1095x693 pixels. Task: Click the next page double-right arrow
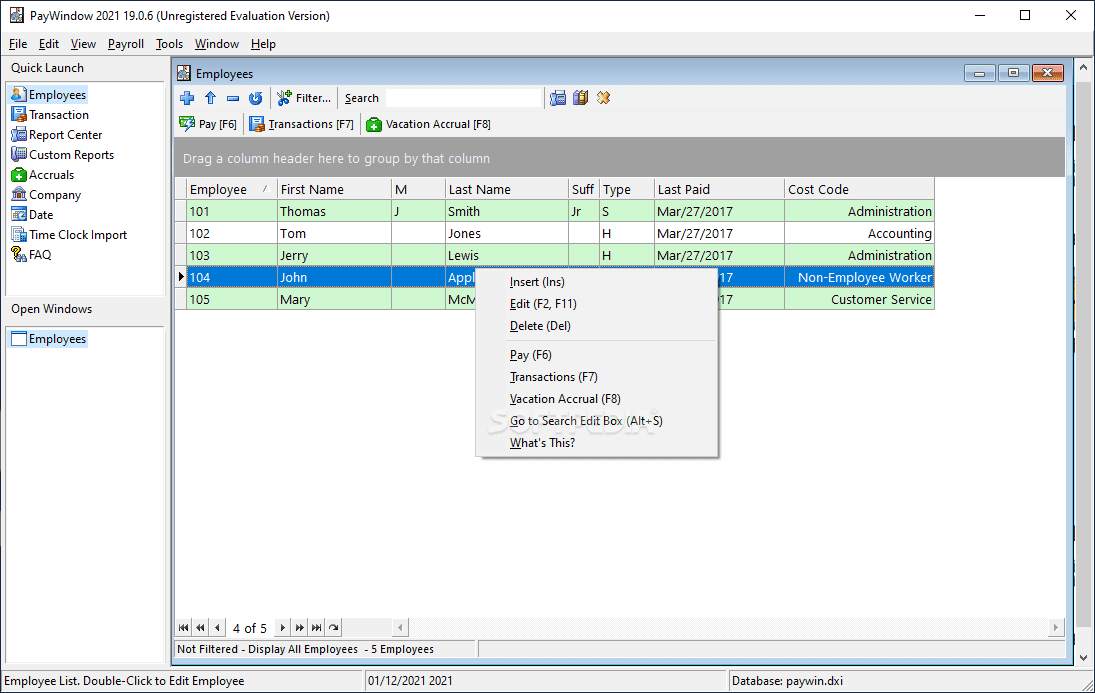pyautogui.click(x=300, y=627)
